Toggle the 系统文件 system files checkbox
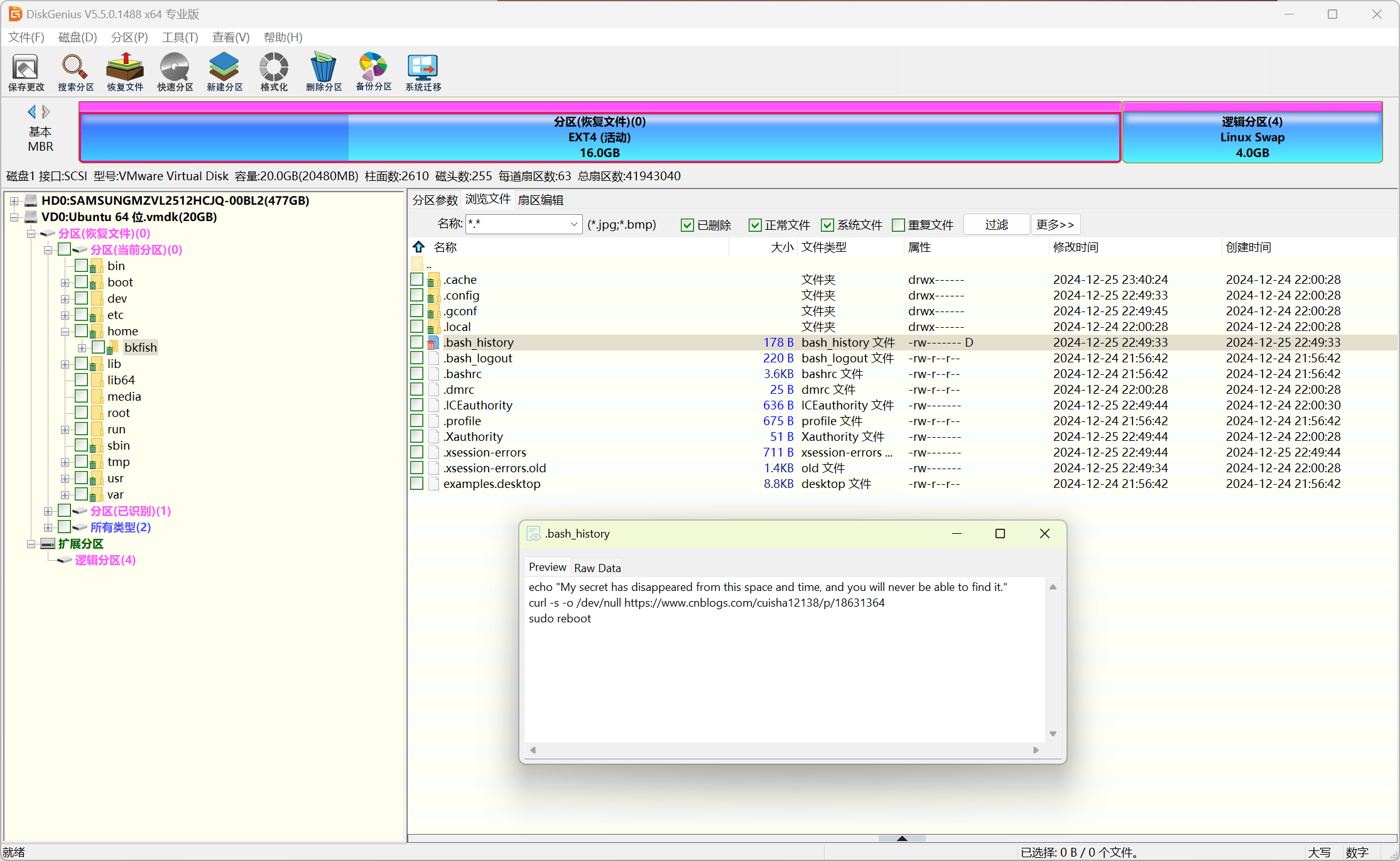 (827, 225)
